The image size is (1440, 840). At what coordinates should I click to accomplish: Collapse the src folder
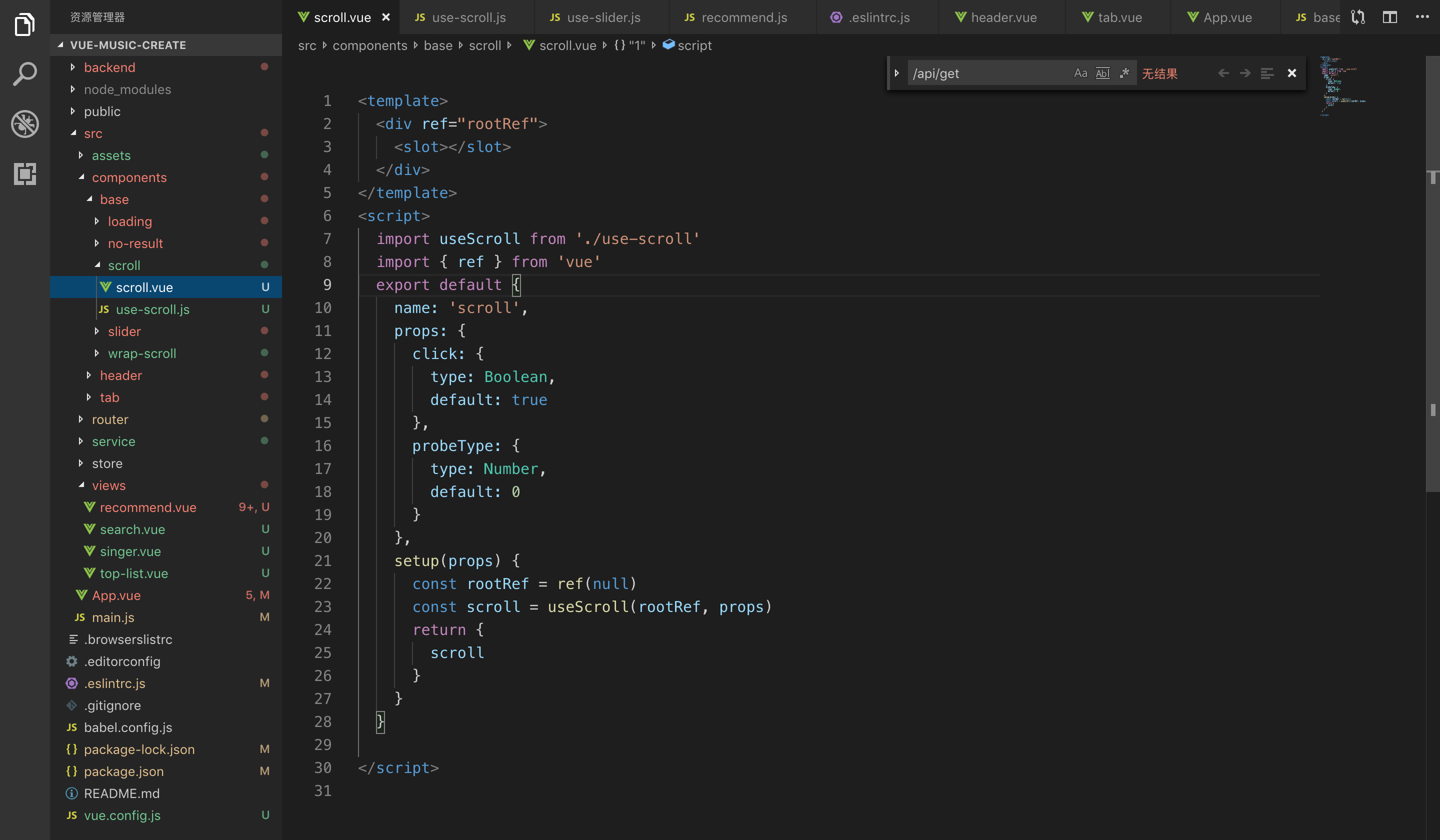(x=165, y=133)
